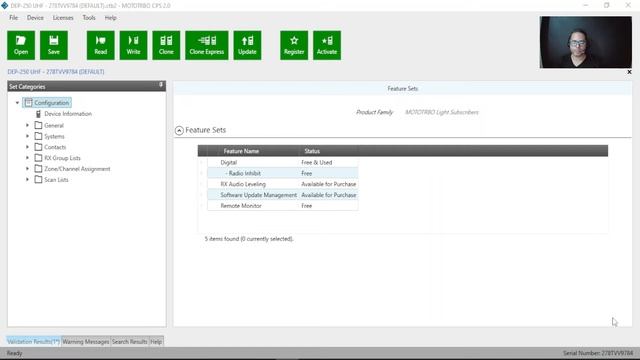
Task: Click Remote Monitor 'Free' status cell
Action: (307, 206)
